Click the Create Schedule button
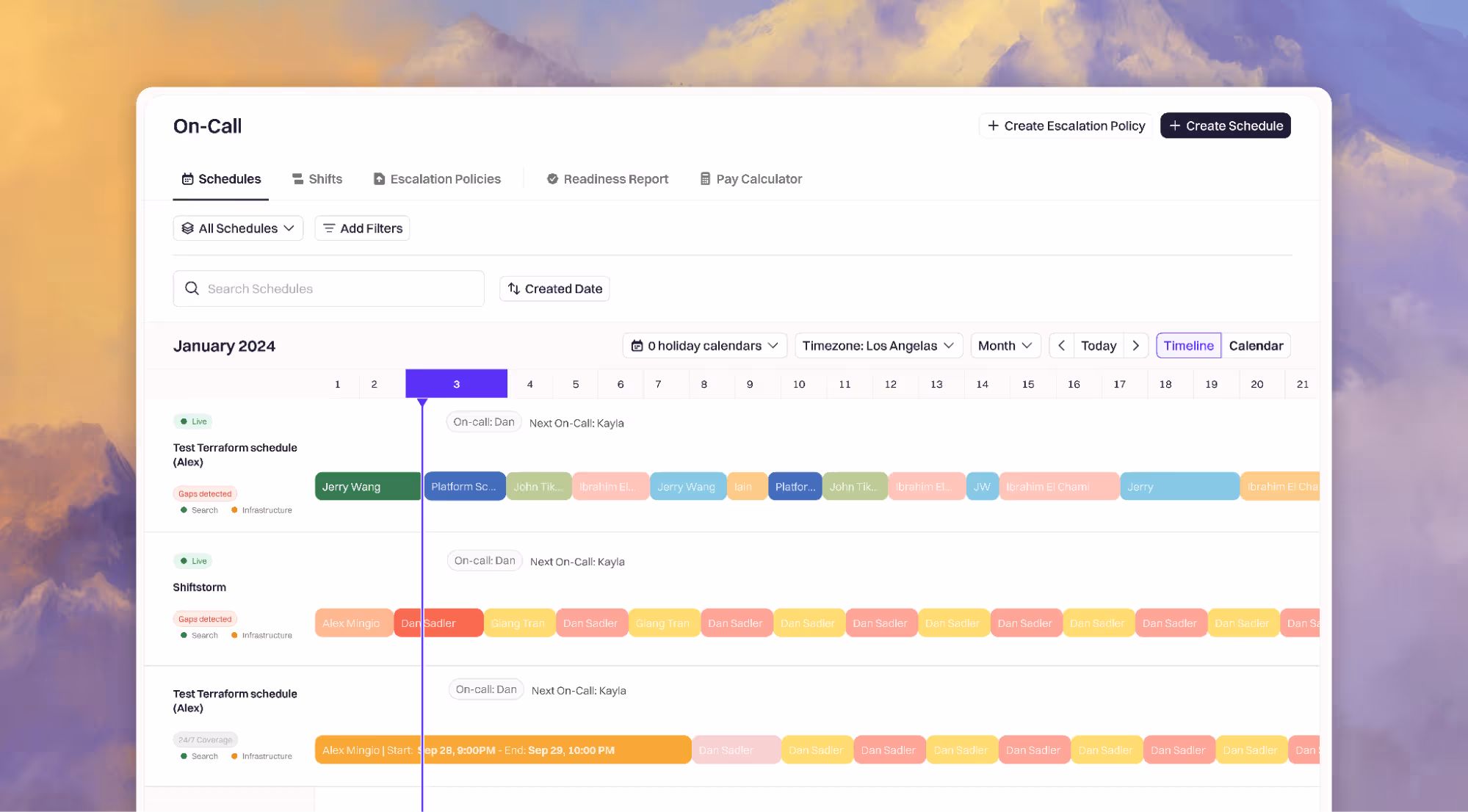The image size is (1468, 812). pos(1225,126)
